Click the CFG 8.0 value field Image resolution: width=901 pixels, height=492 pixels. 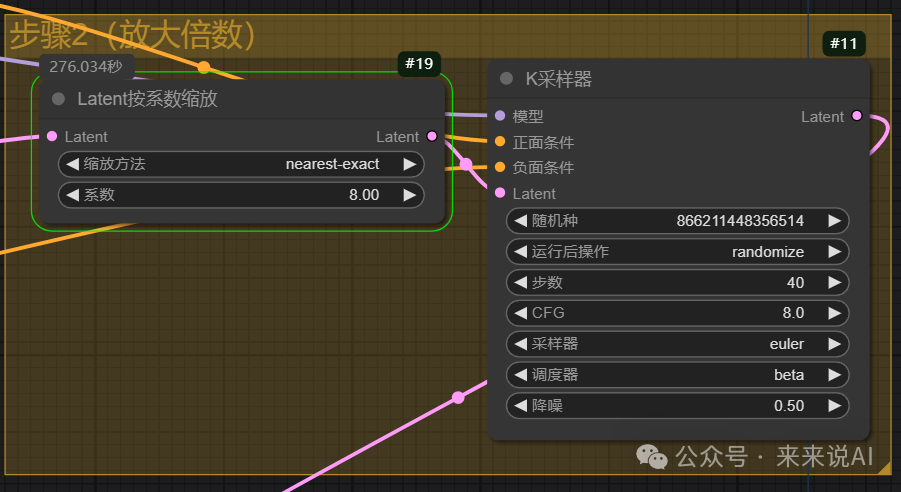point(677,313)
